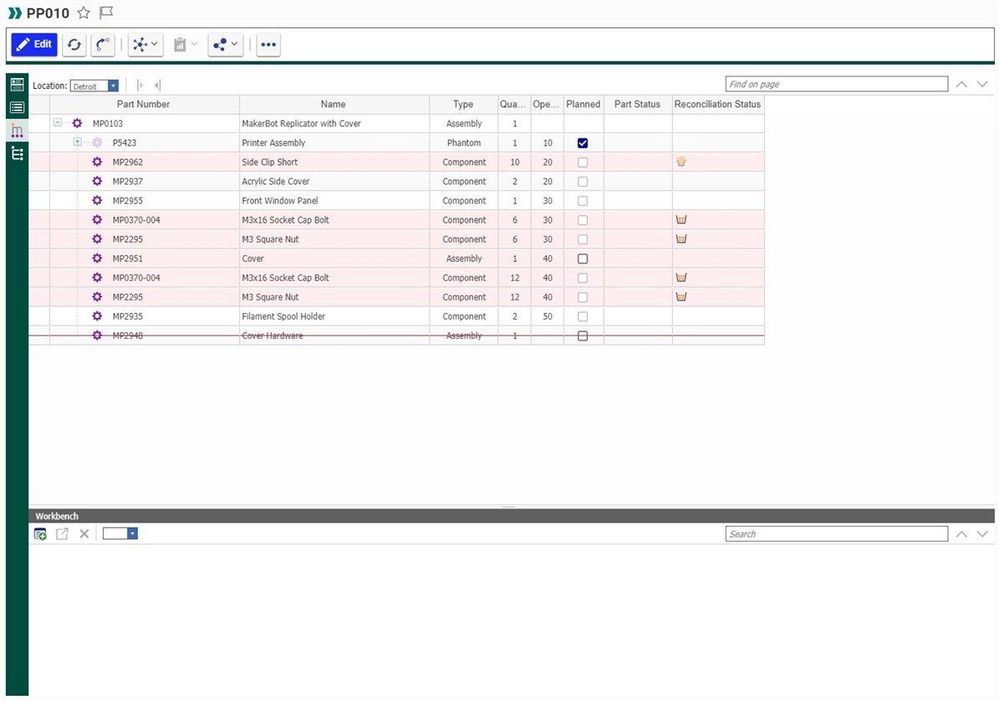Click the reconciliation status icon for MP2962

coord(681,162)
